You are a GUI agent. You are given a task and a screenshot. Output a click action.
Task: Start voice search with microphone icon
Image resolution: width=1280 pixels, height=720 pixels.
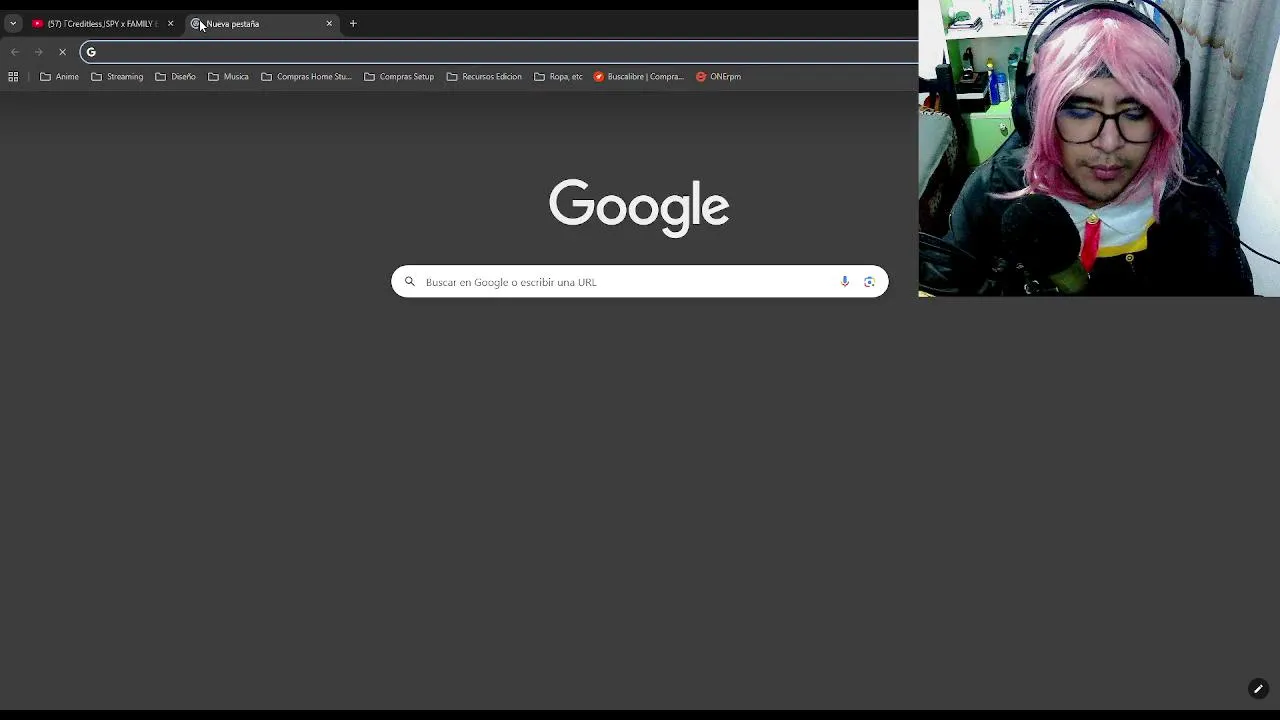tap(845, 282)
